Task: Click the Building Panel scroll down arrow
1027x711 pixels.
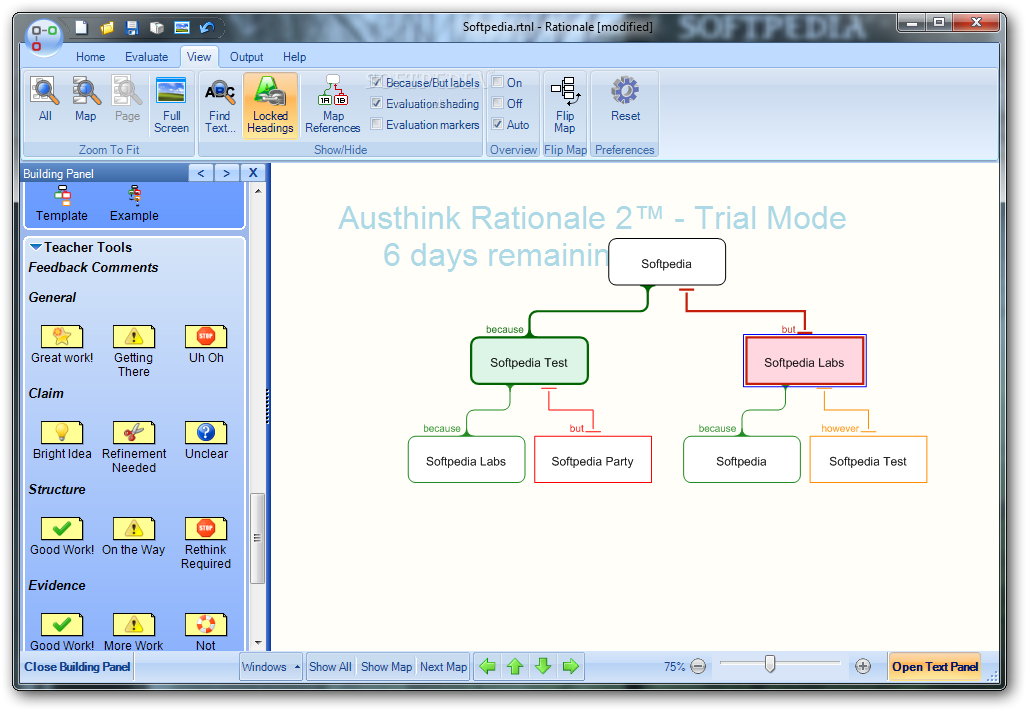Action: (x=258, y=642)
